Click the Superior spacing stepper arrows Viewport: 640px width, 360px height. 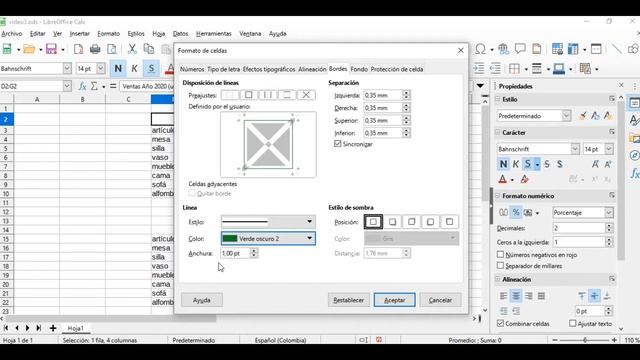[x=406, y=120]
